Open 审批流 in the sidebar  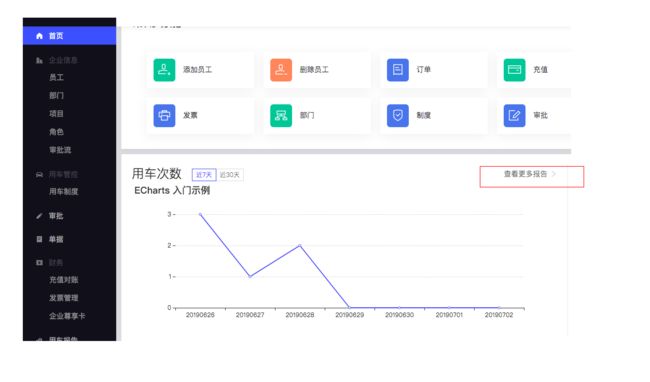[x=60, y=150]
